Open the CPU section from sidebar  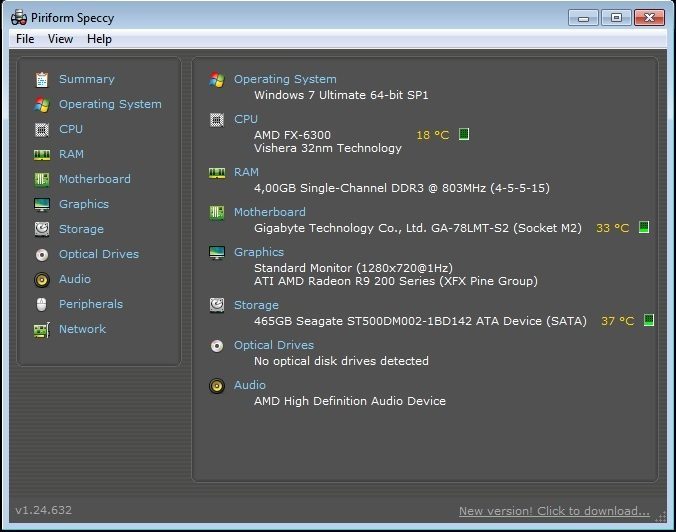point(71,129)
